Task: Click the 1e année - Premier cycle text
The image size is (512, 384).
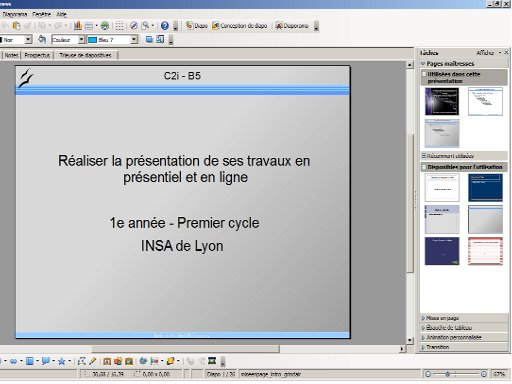Action: pos(184,223)
